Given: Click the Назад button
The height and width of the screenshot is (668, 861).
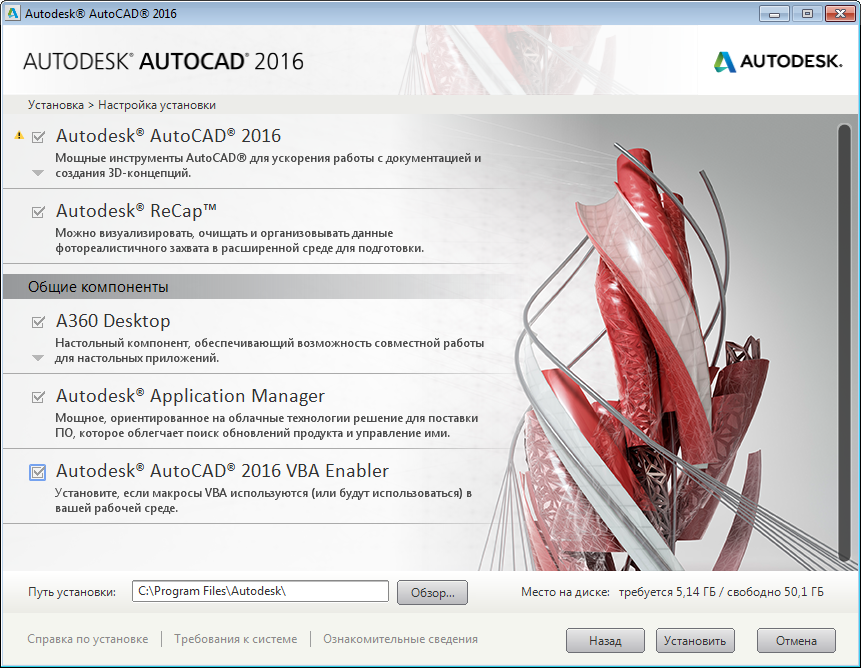Looking at the screenshot, I should [605, 641].
